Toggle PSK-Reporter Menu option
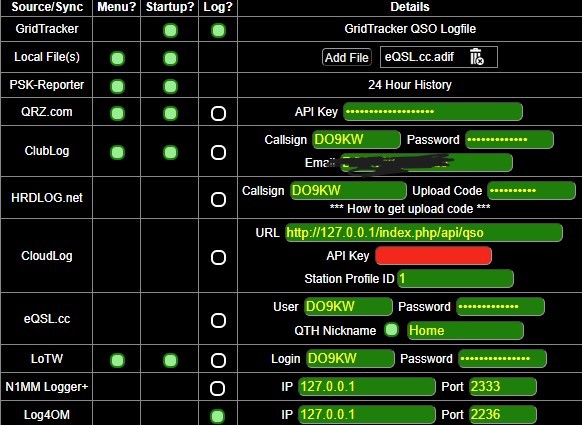The width and height of the screenshot is (582, 425). point(117,86)
